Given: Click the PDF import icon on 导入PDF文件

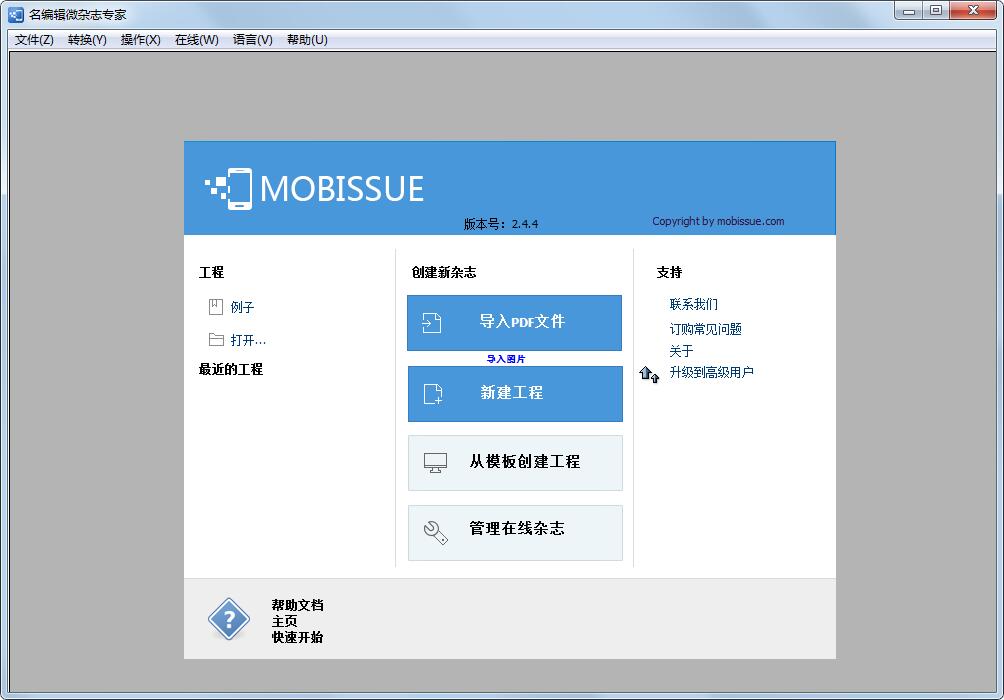Looking at the screenshot, I should (x=432, y=322).
